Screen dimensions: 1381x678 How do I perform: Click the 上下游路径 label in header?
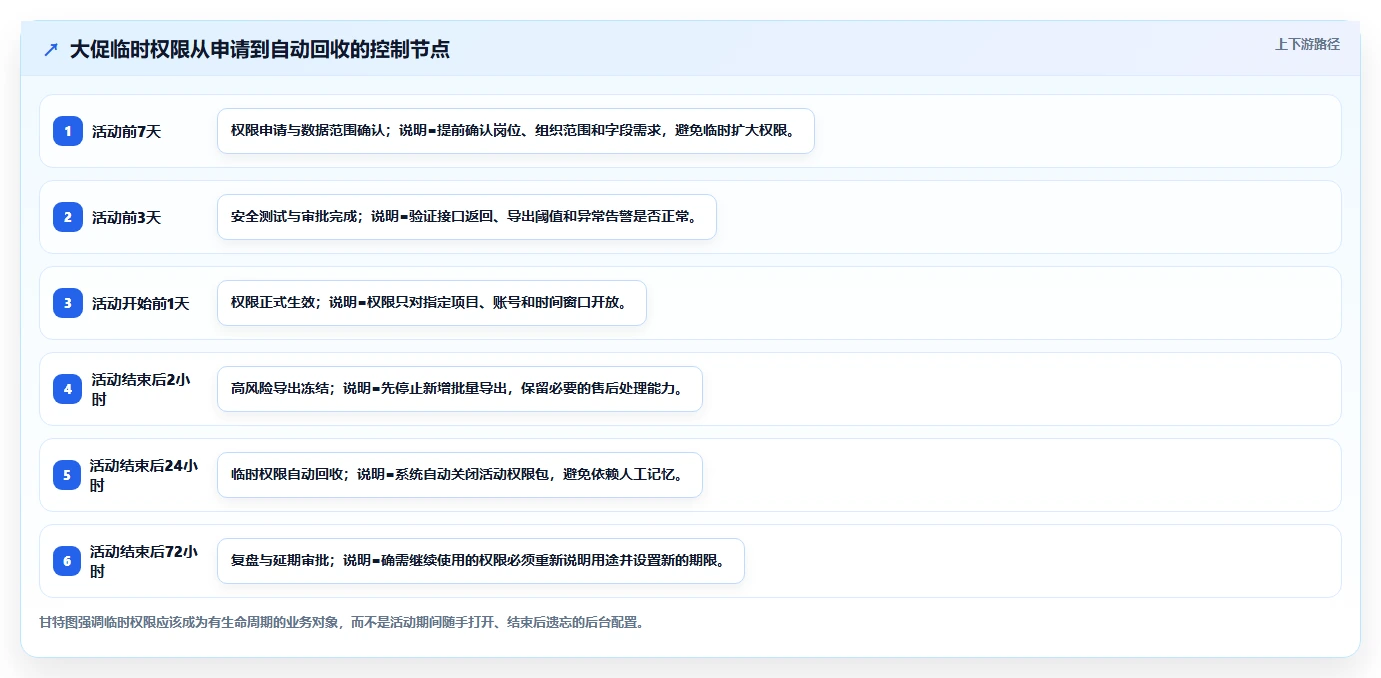pos(1307,44)
